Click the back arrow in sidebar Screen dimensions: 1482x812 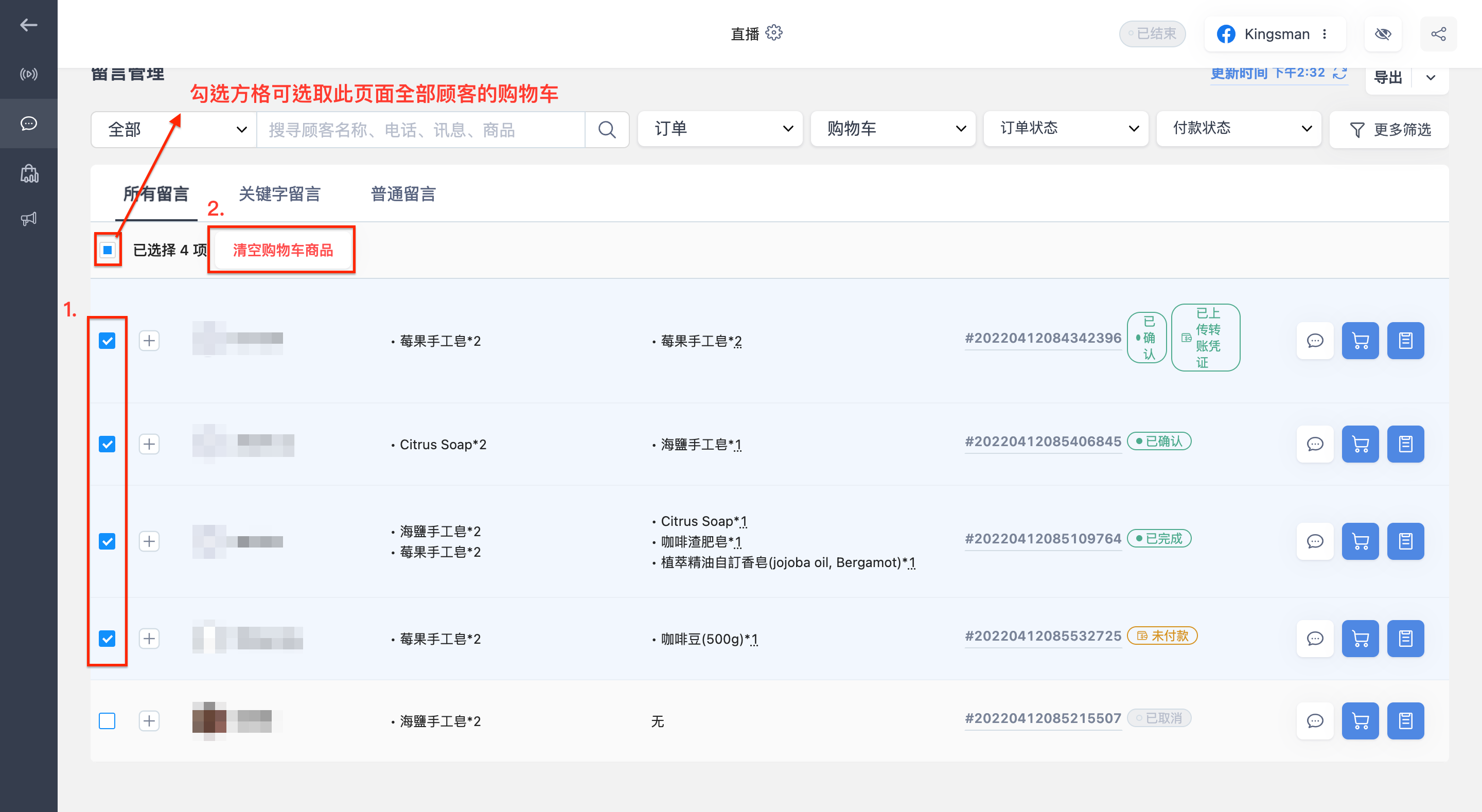click(x=28, y=25)
